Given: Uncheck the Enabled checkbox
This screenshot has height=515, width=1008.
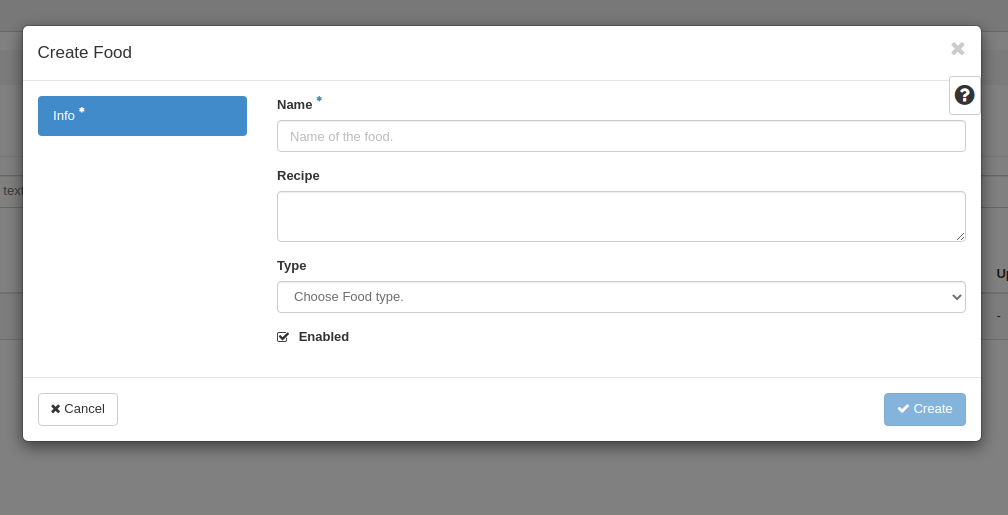Looking at the screenshot, I should tap(283, 337).
